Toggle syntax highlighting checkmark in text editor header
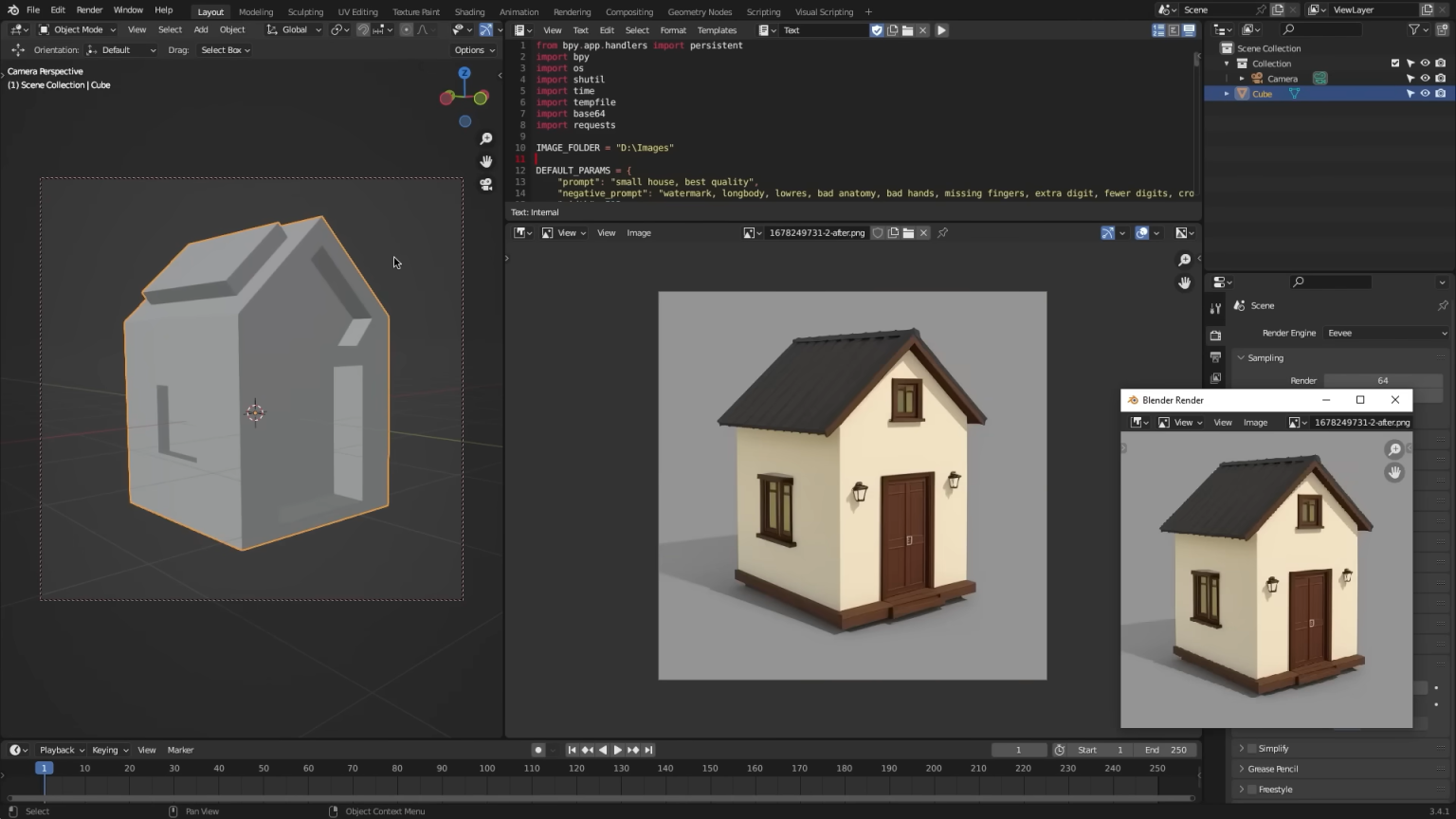Viewport: 1456px width, 819px height. pyautogui.click(x=877, y=29)
